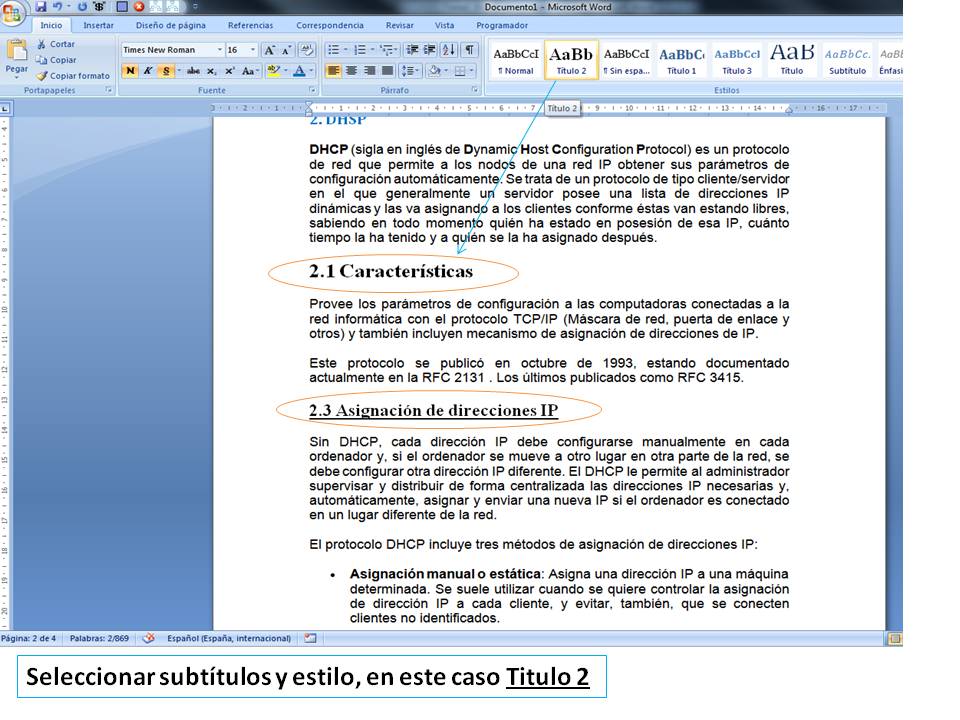Switch to the Revisar tab

(x=400, y=25)
